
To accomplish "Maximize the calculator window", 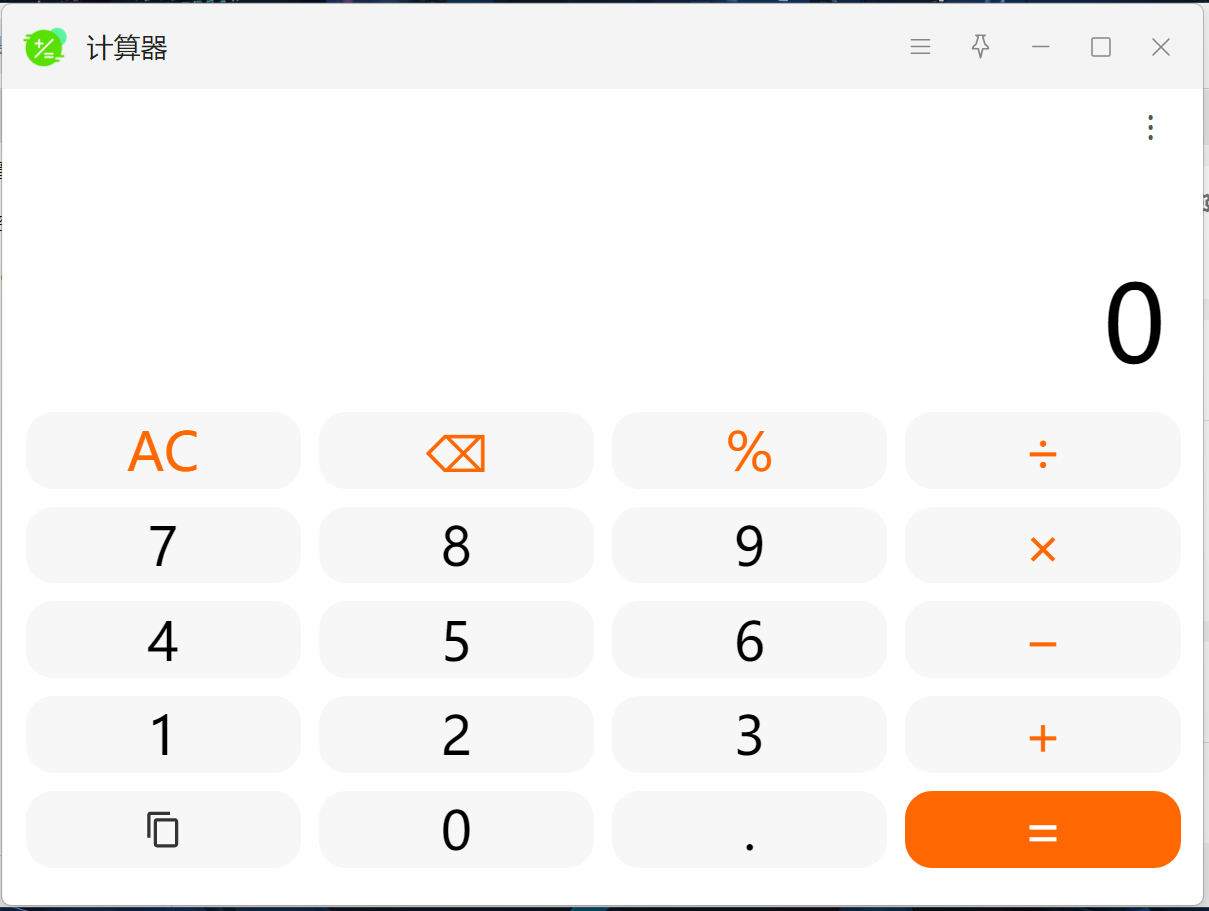I will click(x=1101, y=47).
